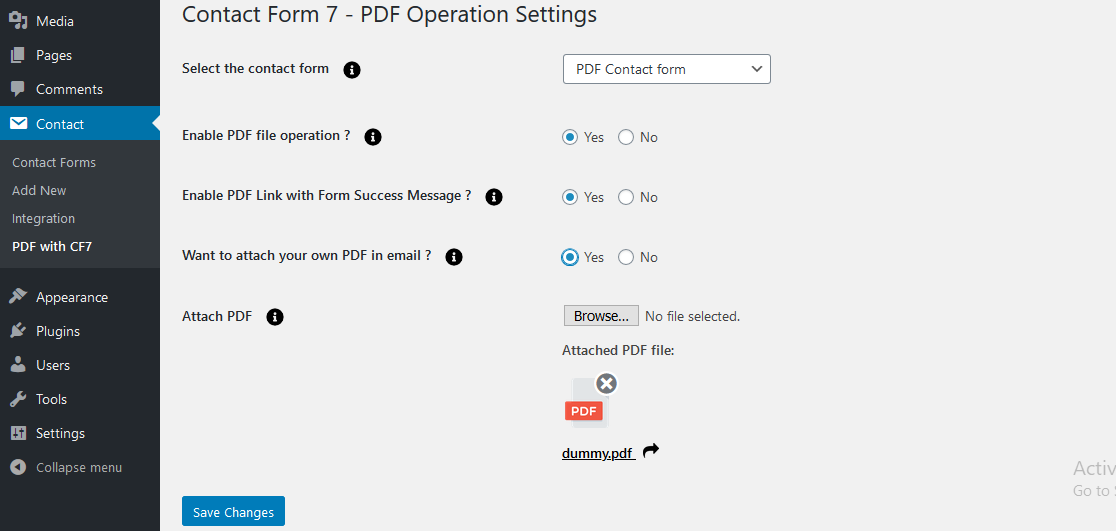Click info icon for Enable PDF file operation
This screenshot has height=531, width=1116.
(x=373, y=137)
